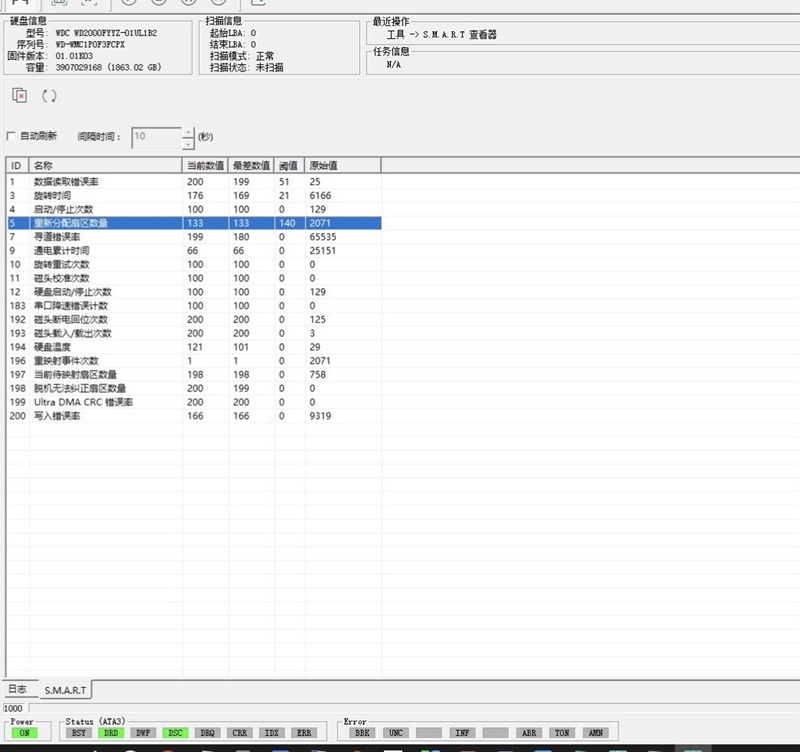Screen dimensions: 800x752
Task: Sort by the ID column header
Action: coord(18,165)
